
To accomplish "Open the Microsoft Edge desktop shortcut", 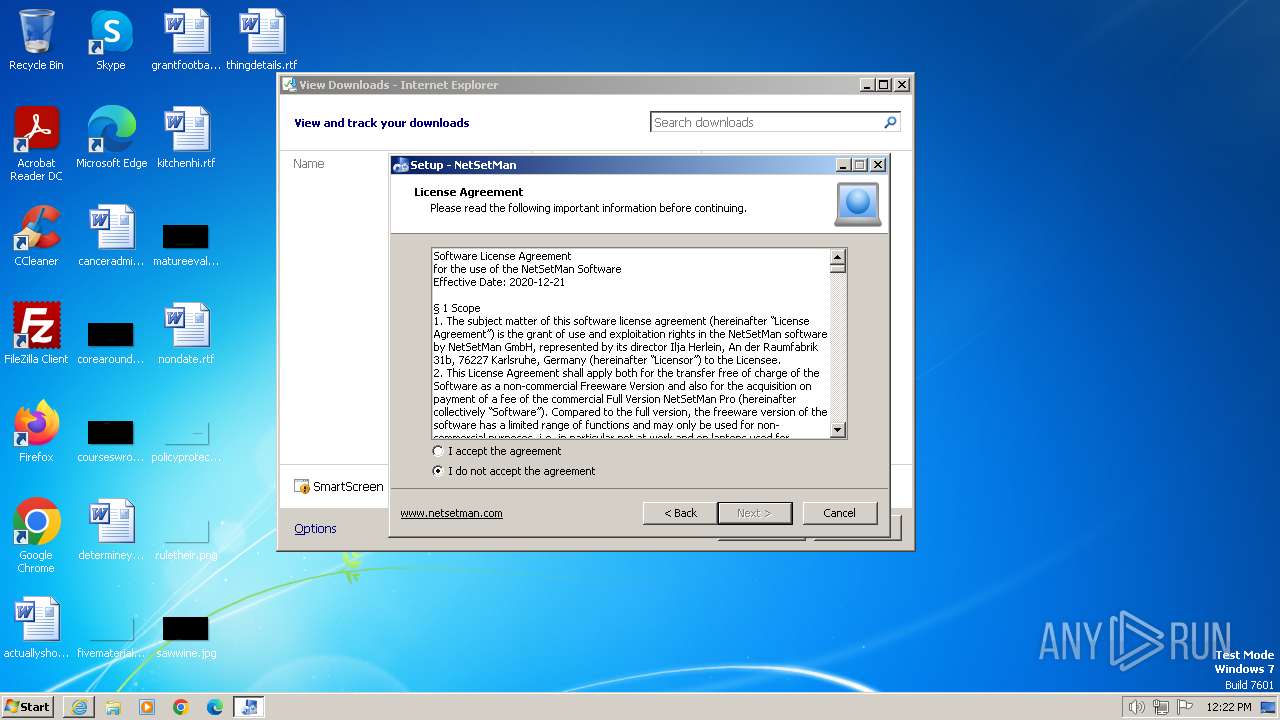I will [x=111, y=138].
